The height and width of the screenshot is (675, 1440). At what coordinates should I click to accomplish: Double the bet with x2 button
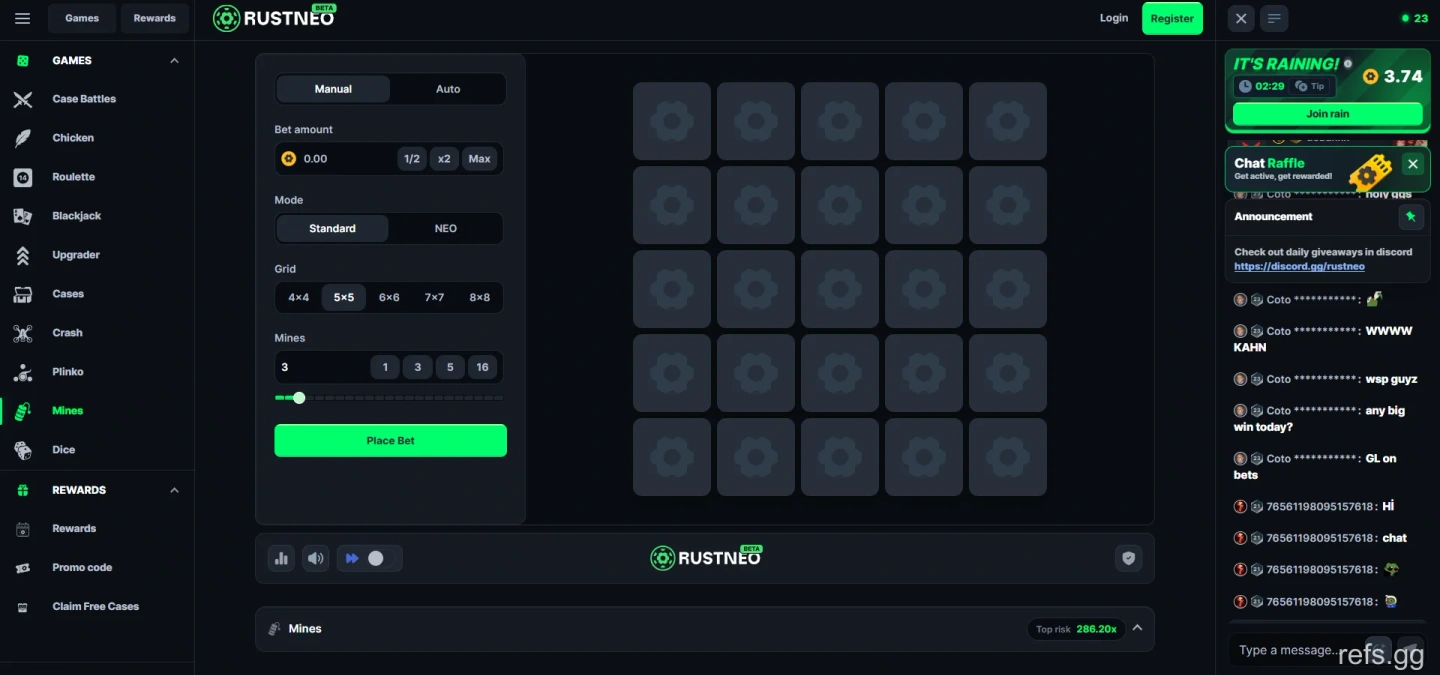444,159
